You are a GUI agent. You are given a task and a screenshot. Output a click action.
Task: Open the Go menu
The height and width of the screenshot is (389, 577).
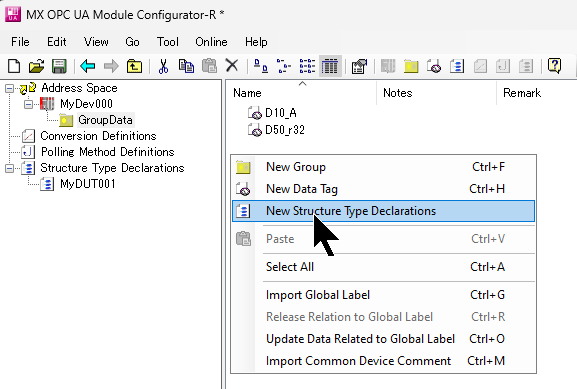click(x=132, y=42)
